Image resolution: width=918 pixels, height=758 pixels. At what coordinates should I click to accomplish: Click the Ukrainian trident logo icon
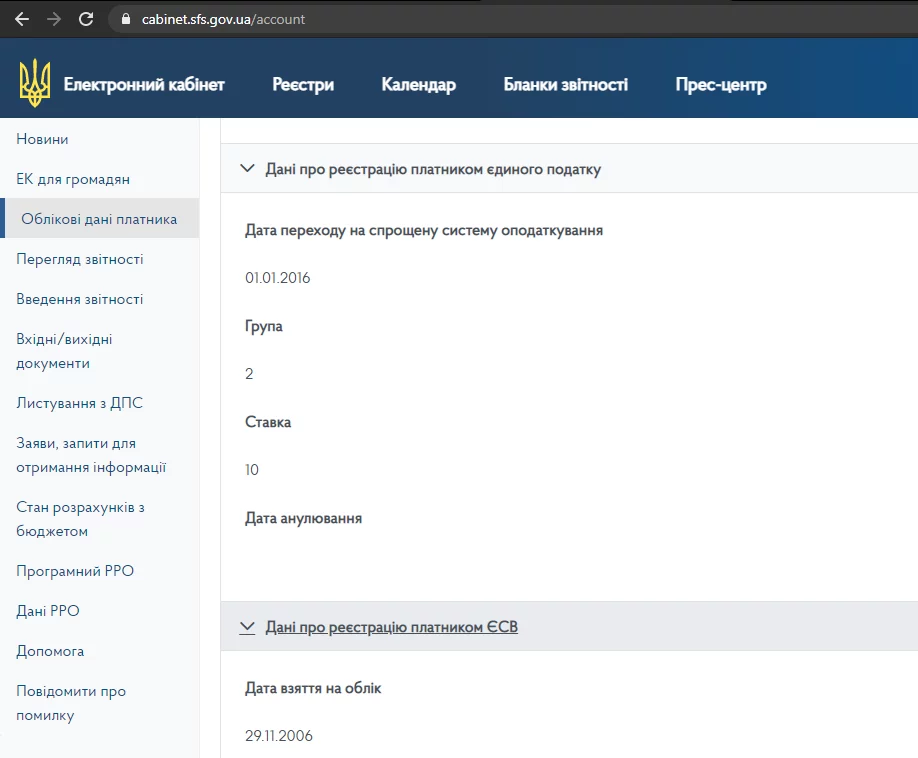pyautogui.click(x=35, y=84)
